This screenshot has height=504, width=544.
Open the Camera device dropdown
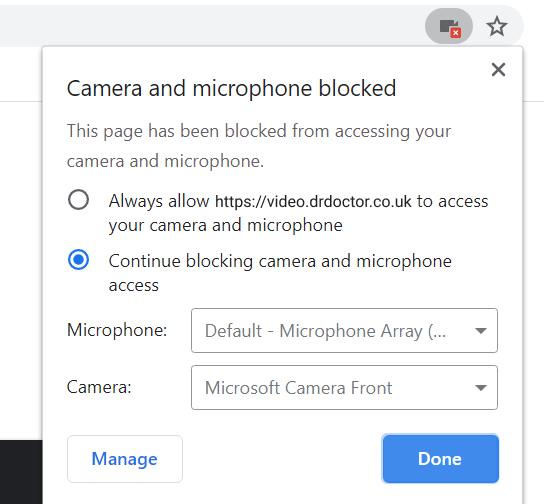click(344, 387)
